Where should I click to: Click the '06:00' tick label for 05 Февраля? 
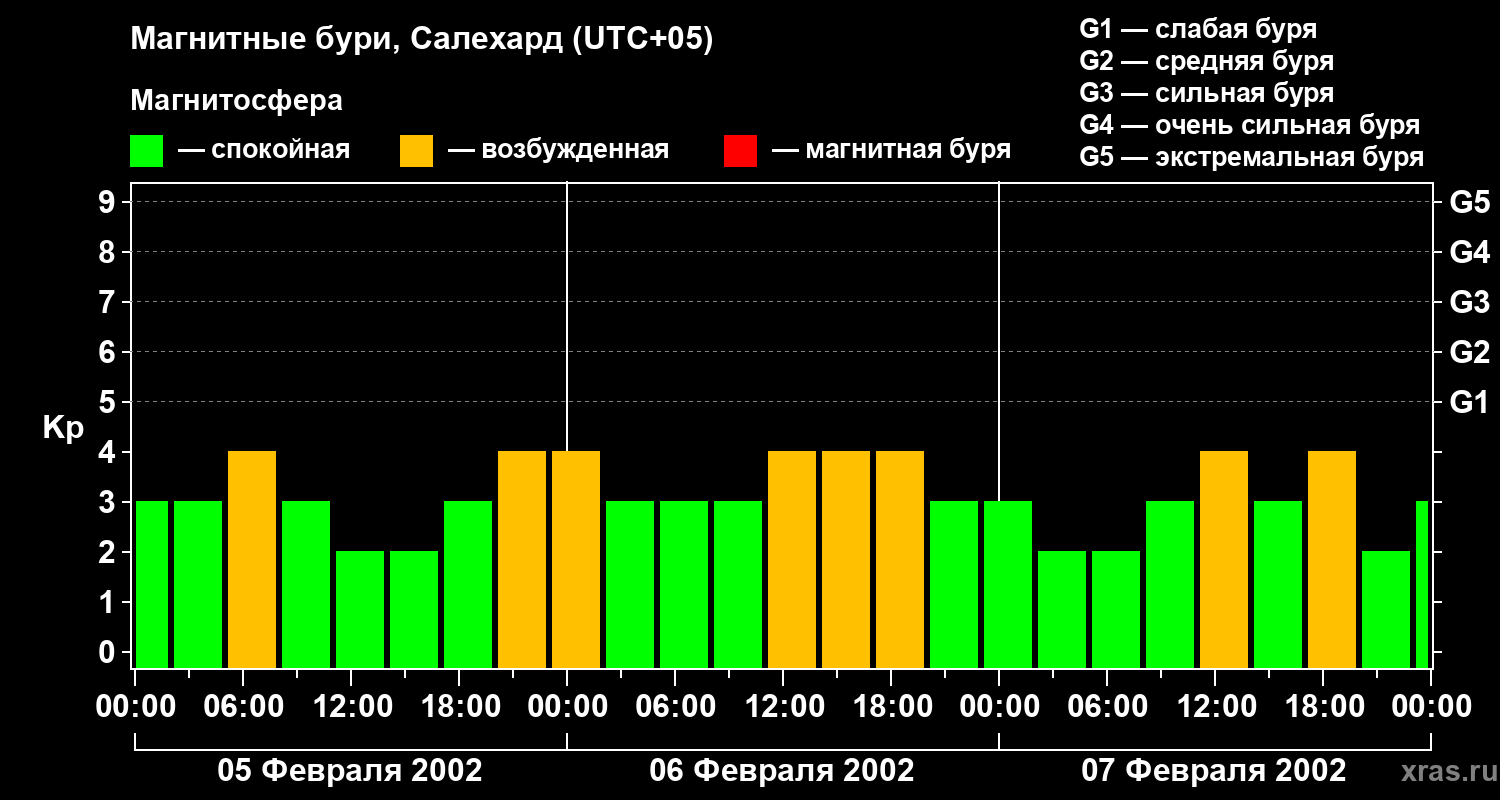(243, 707)
